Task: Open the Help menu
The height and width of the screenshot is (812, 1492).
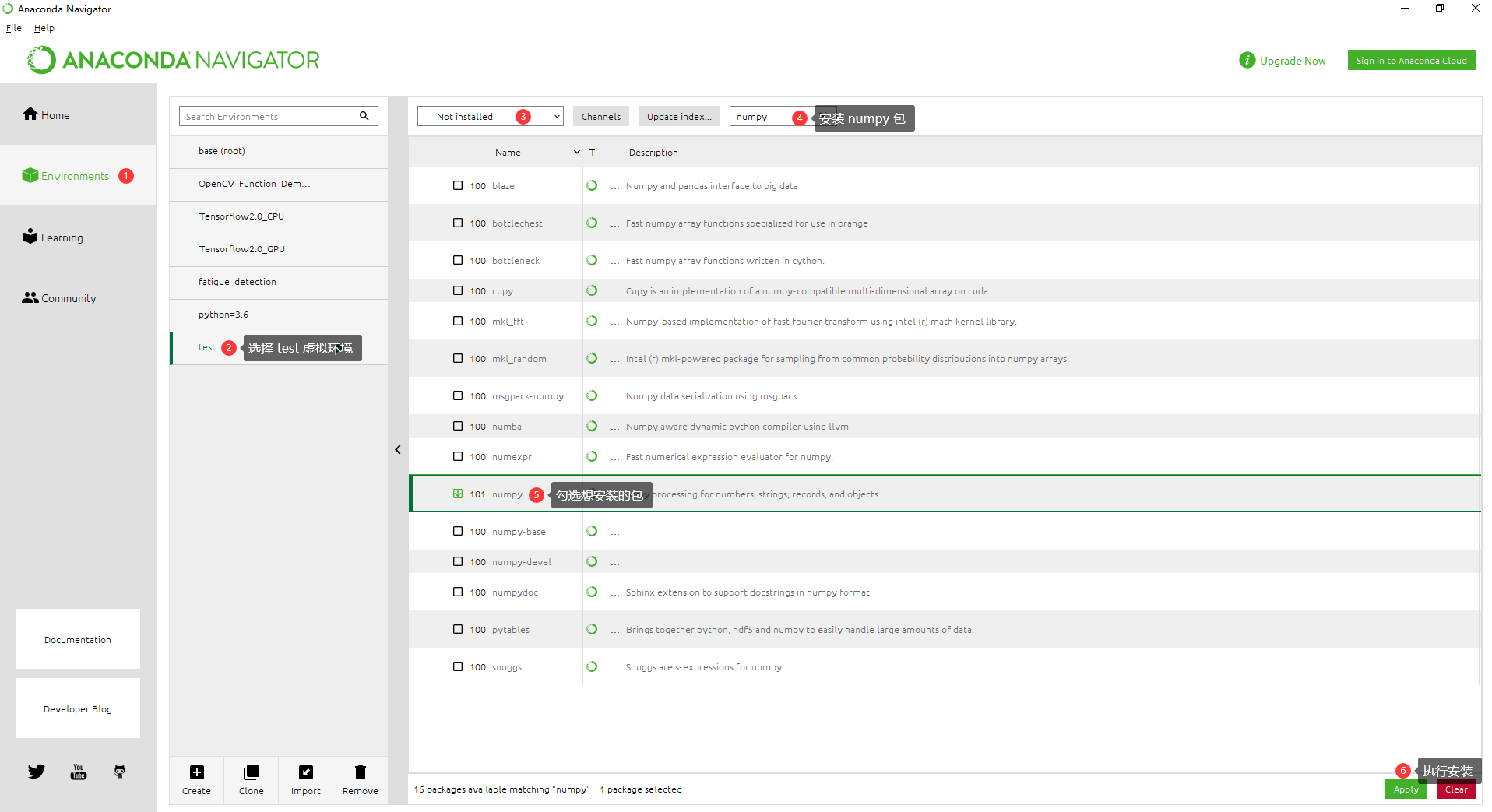Action: pos(44,28)
